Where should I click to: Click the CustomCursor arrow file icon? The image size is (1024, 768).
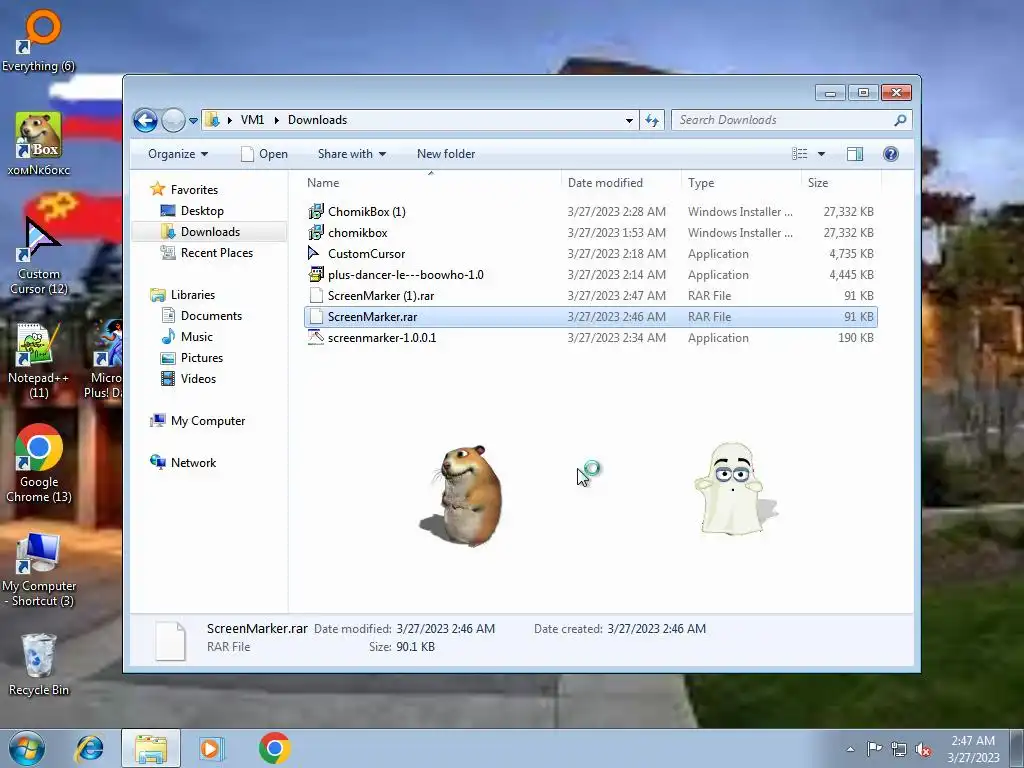(315, 253)
